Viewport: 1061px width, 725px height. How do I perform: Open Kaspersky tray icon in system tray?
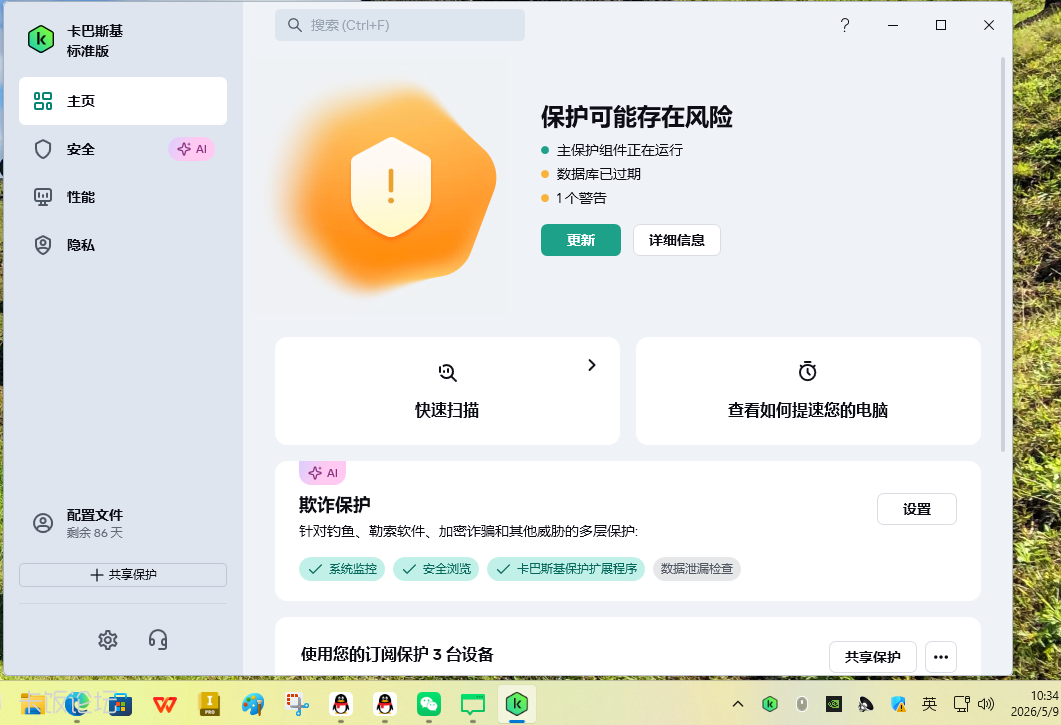pos(769,704)
